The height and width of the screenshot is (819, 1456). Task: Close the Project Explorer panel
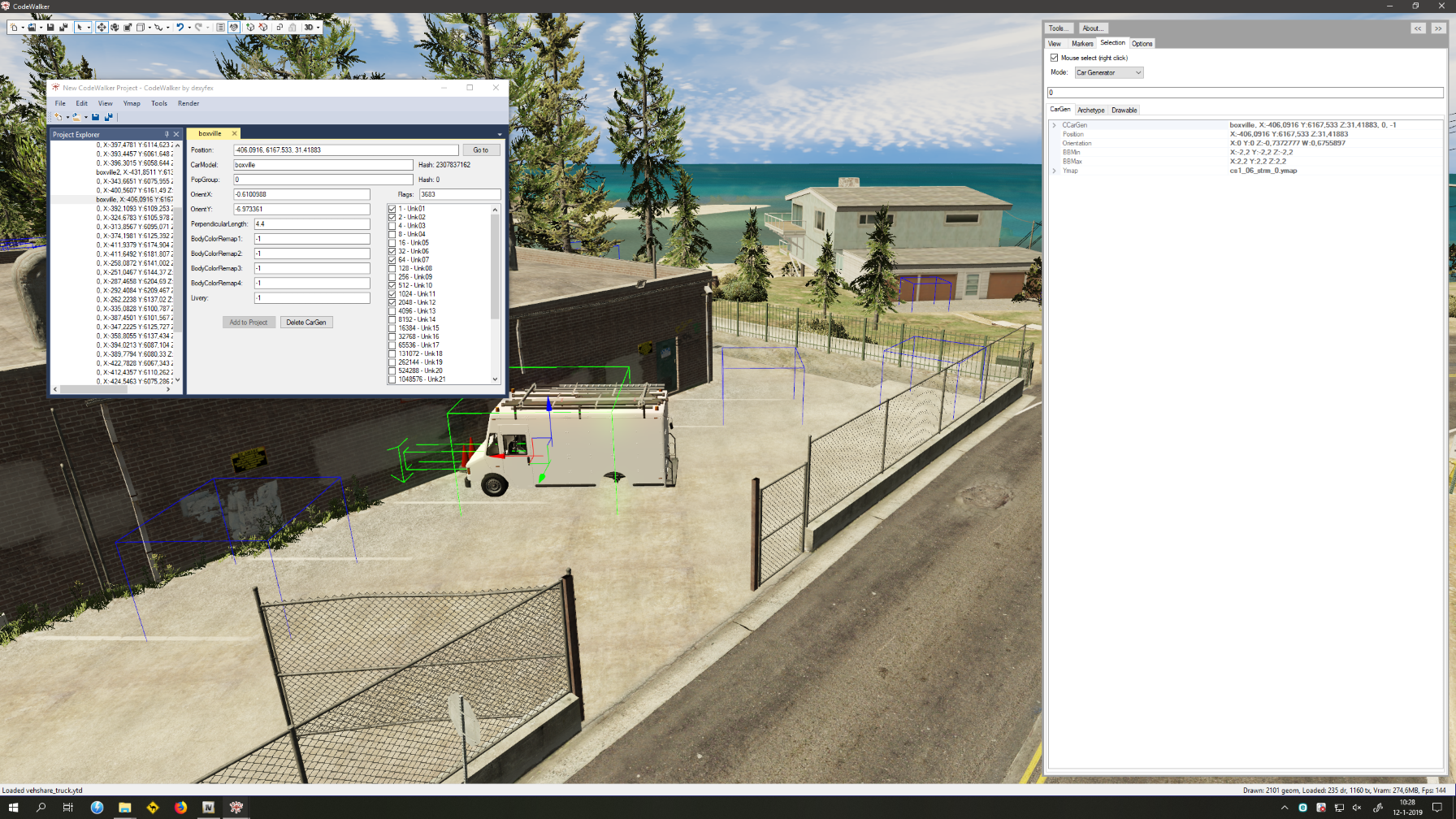(x=175, y=134)
